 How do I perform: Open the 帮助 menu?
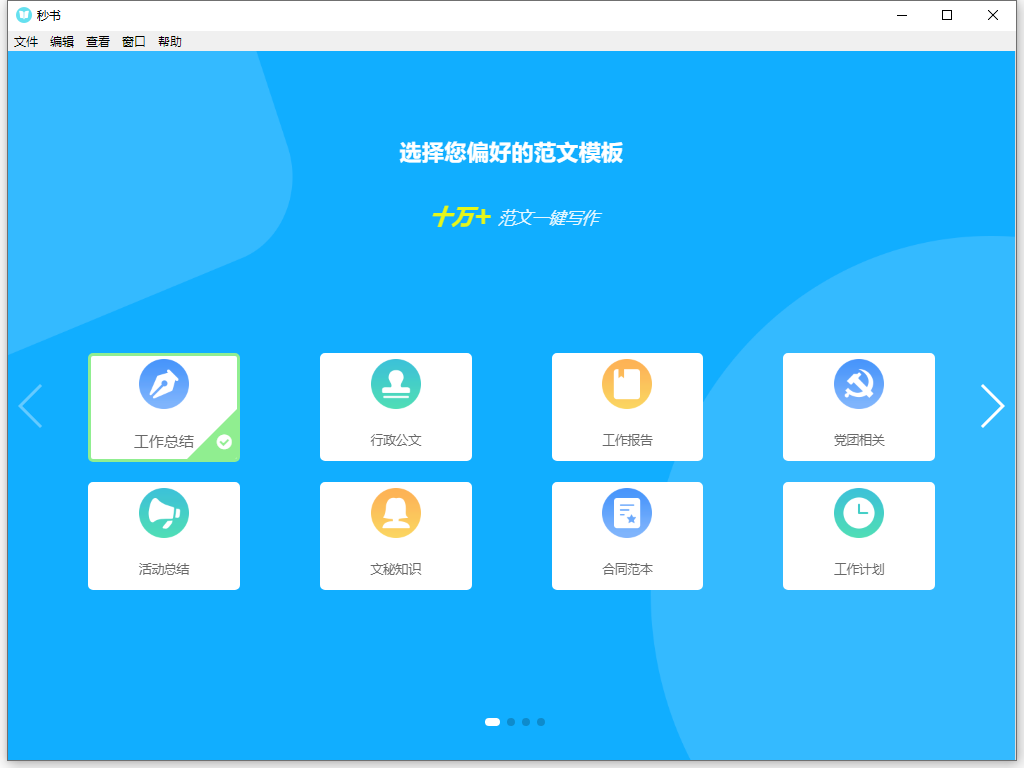pyautogui.click(x=170, y=42)
